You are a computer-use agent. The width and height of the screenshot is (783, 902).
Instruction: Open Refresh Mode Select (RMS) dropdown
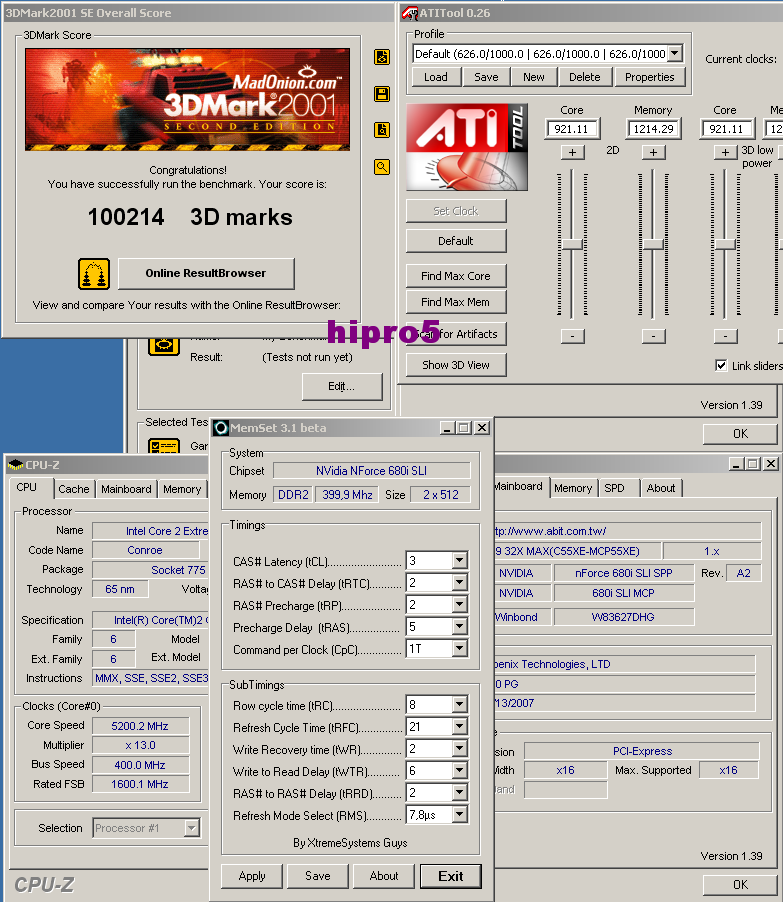point(459,815)
